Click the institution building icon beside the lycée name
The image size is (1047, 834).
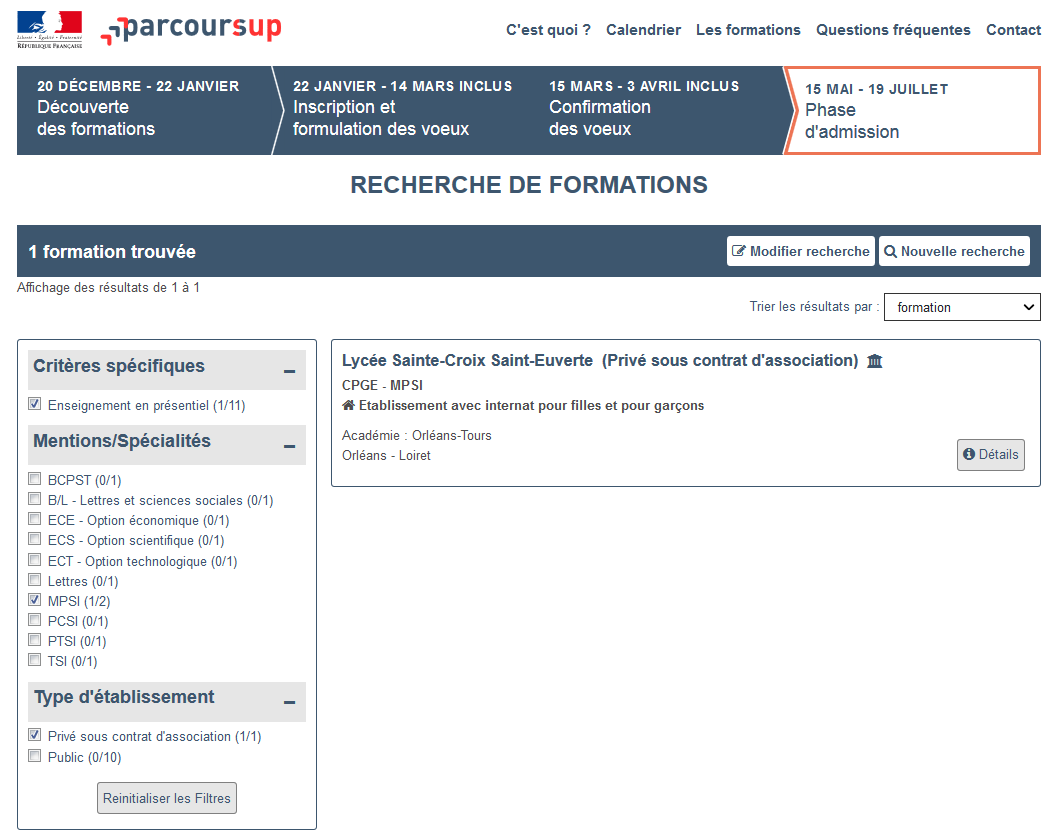pos(875,361)
